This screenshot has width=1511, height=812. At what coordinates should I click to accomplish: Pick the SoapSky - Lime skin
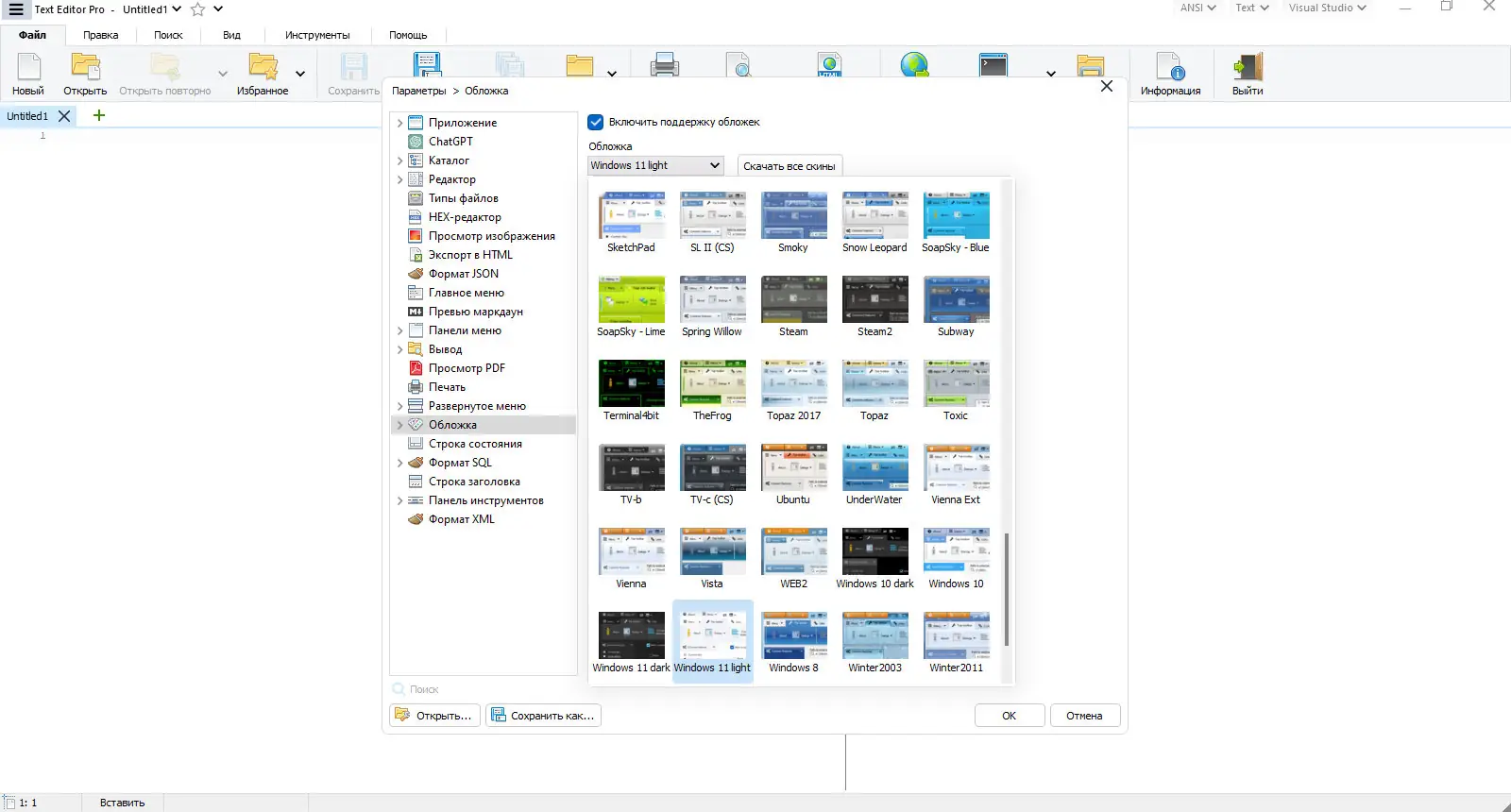pyautogui.click(x=631, y=306)
